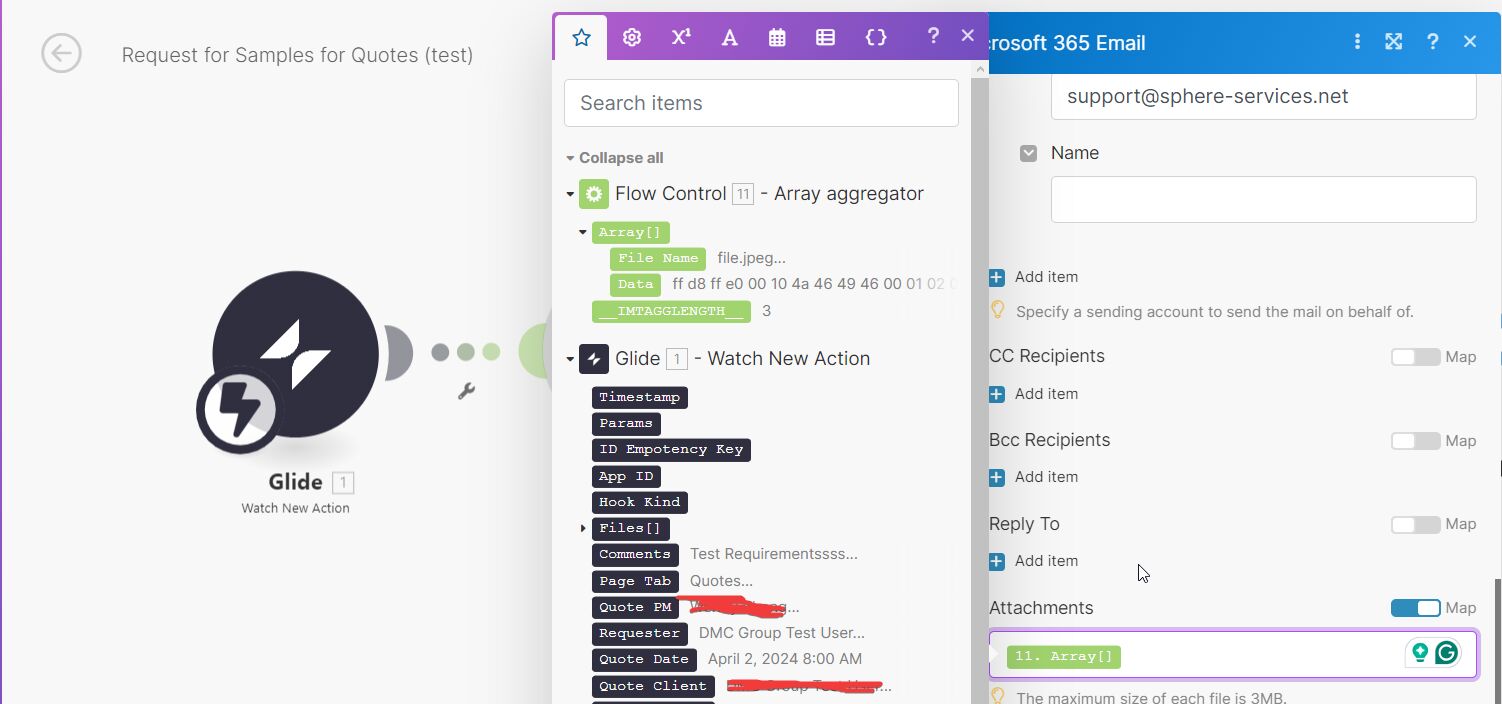Insert the Params pill
1502x704 pixels.
click(x=626, y=423)
